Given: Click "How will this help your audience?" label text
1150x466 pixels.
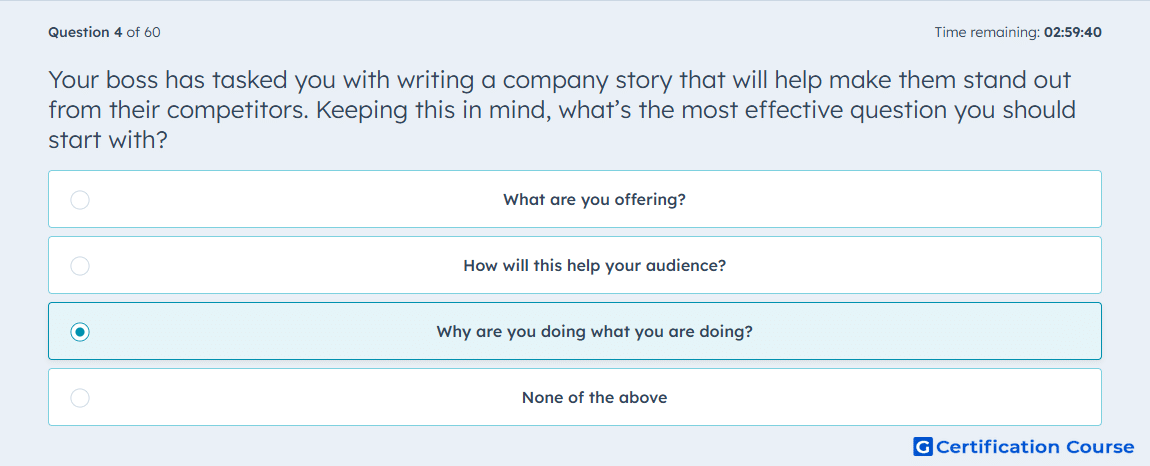Looking at the screenshot, I should click(x=594, y=266).
